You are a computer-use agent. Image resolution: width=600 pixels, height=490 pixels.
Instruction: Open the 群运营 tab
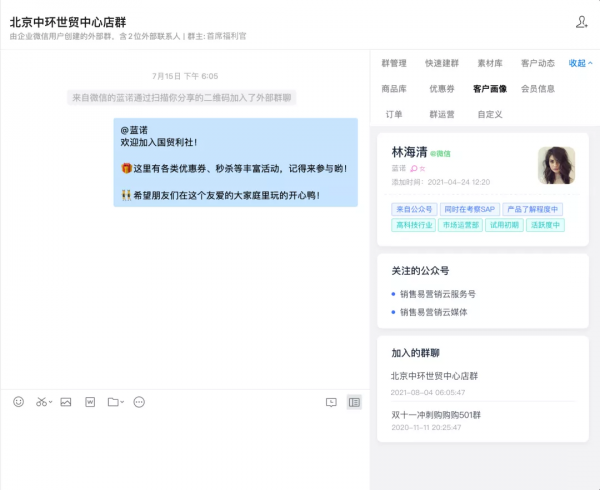tap(442, 114)
